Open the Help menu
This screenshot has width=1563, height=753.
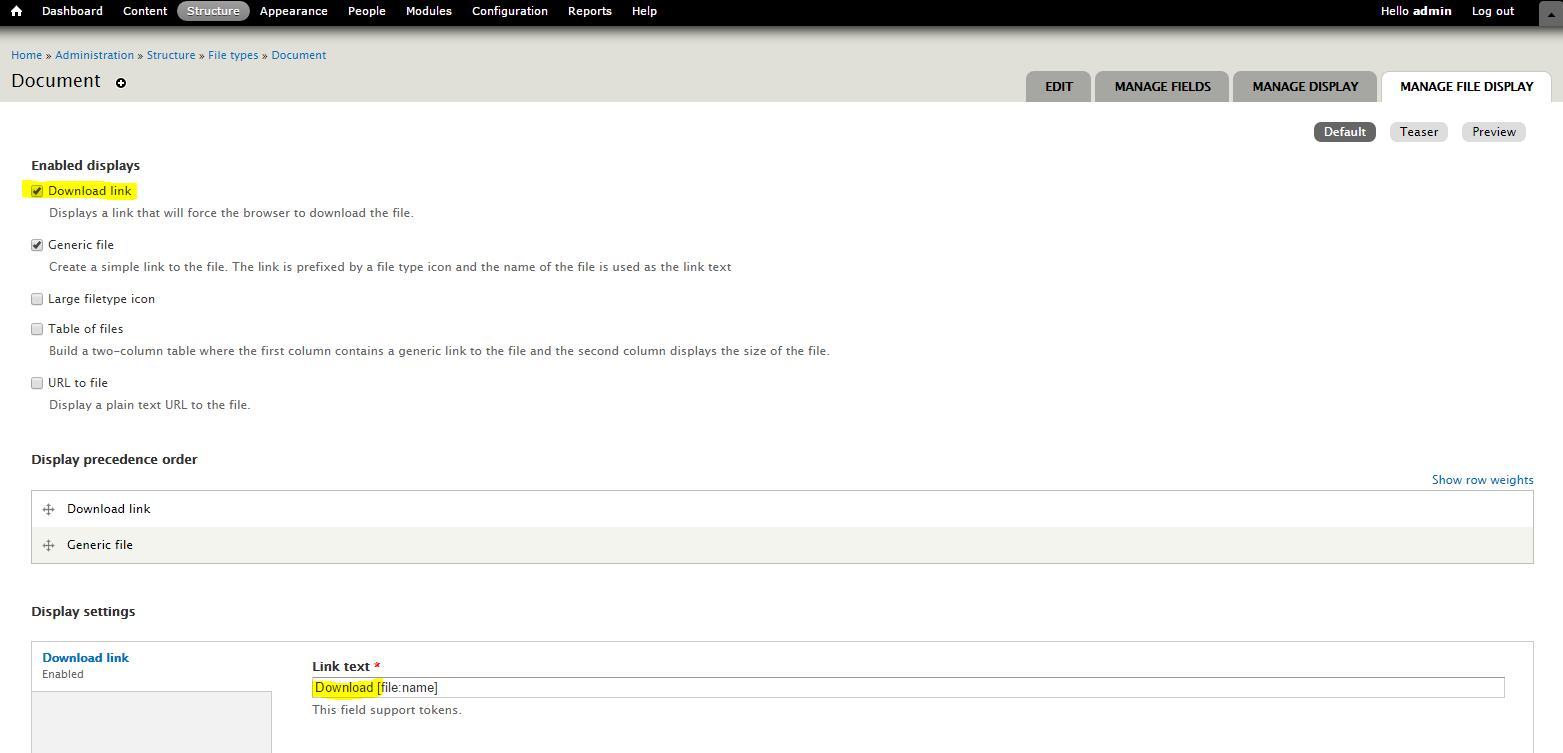point(645,11)
